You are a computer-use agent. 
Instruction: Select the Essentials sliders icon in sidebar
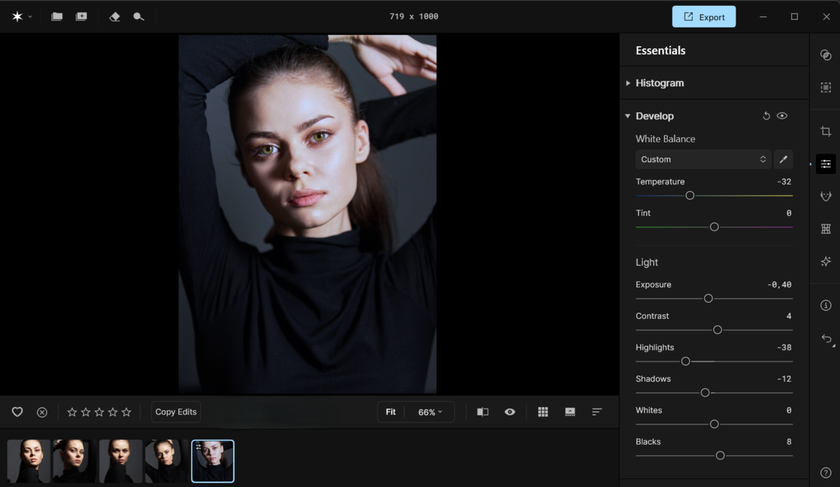(826, 164)
